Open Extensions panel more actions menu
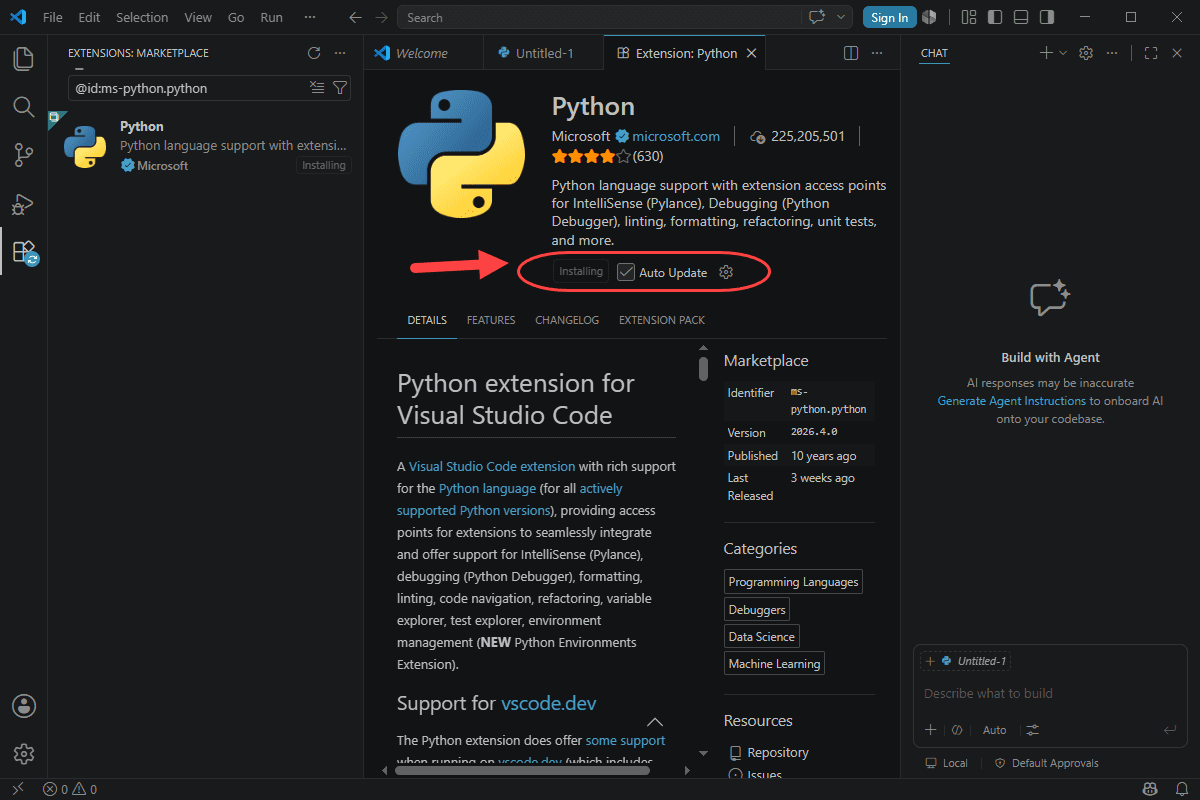Viewport: 1200px width, 800px height. pyautogui.click(x=340, y=53)
